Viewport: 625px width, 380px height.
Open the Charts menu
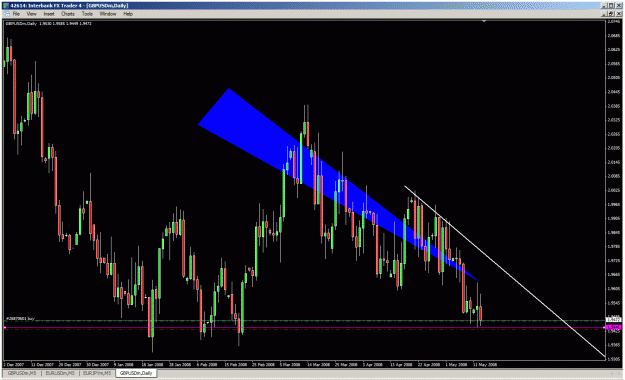[68, 14]
